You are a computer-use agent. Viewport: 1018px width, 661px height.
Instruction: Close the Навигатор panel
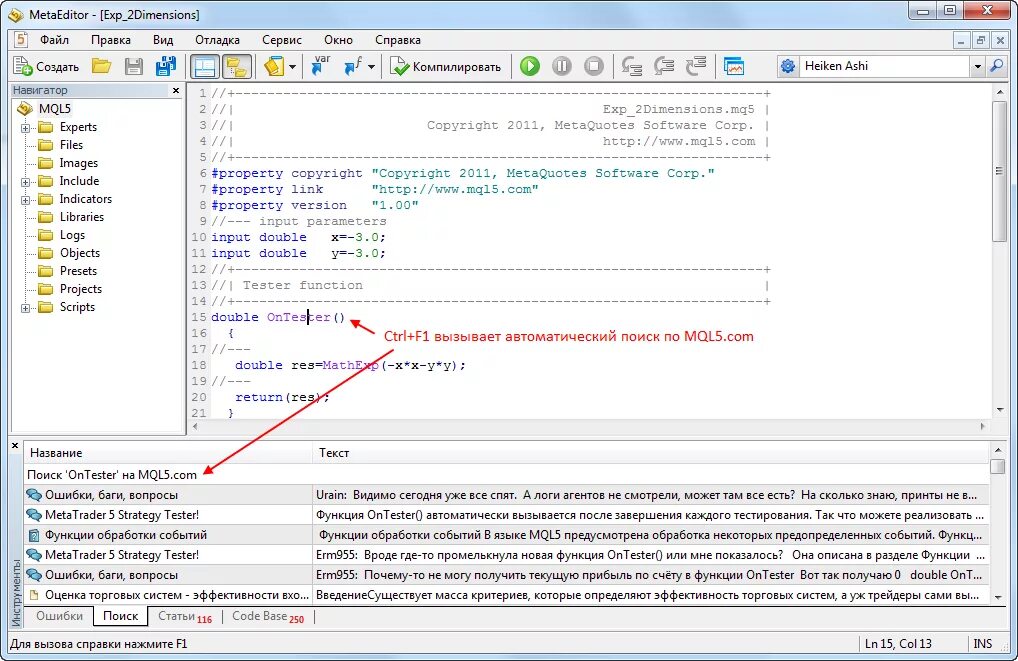(x=176, y=90)
